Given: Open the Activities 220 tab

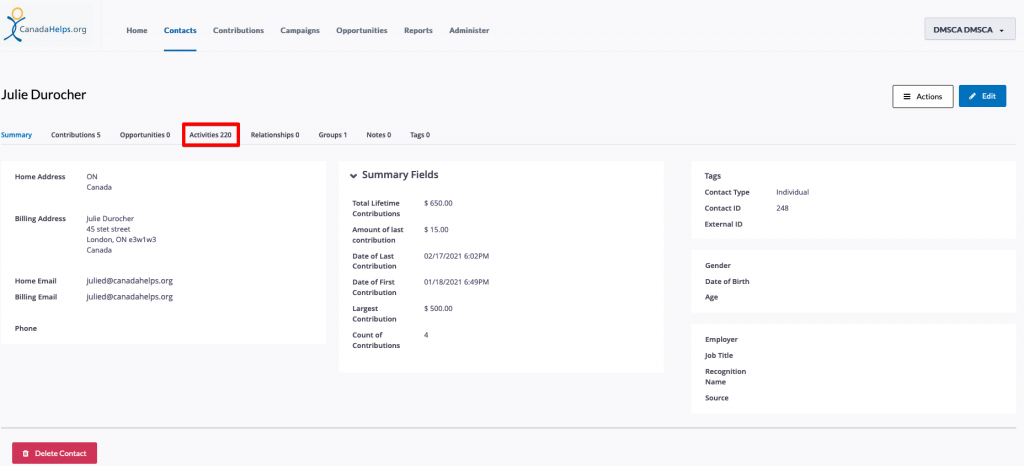Looking at the screenshot, I should [x=211, y=135].
